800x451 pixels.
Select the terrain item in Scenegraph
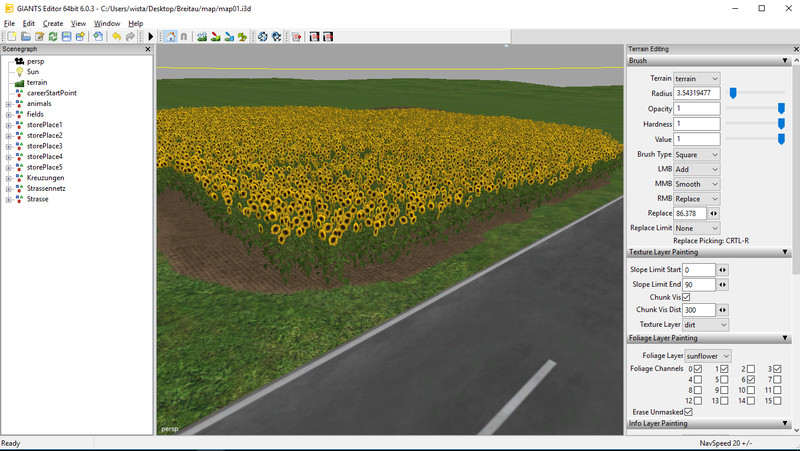[37, 82]
